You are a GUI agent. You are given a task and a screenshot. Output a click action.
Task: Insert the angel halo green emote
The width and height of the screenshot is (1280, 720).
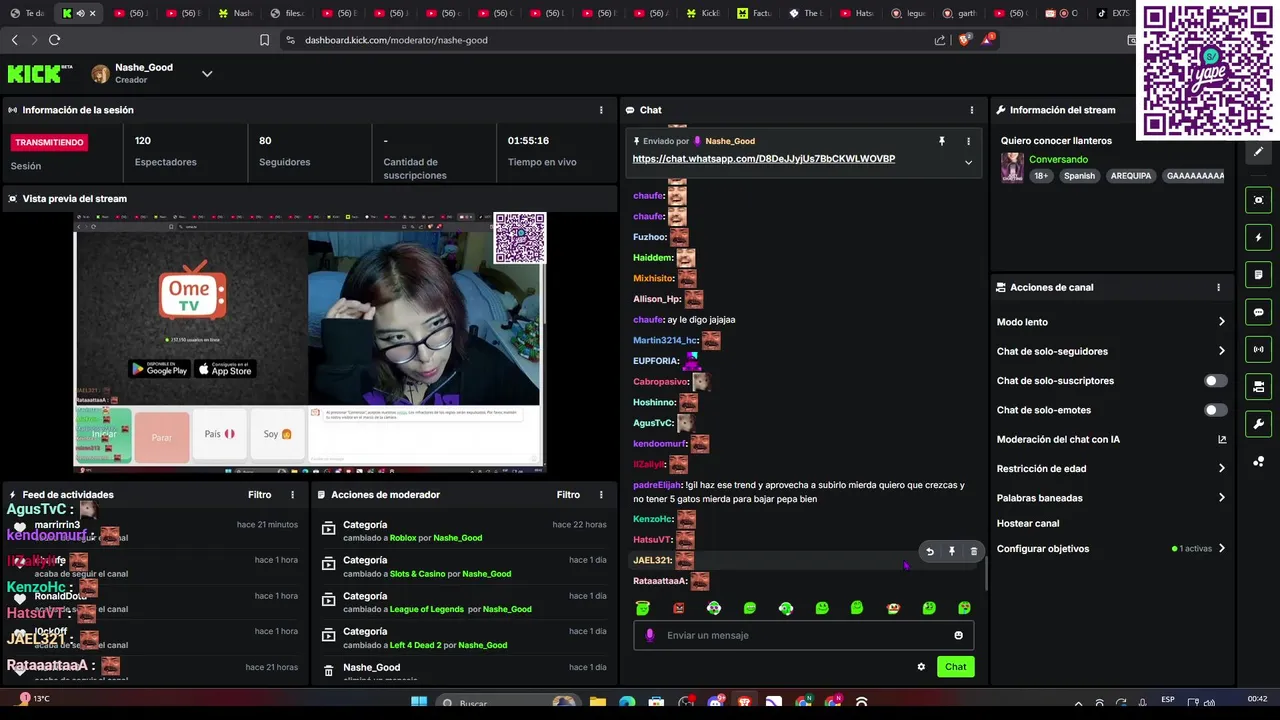(x=643, y=608)
